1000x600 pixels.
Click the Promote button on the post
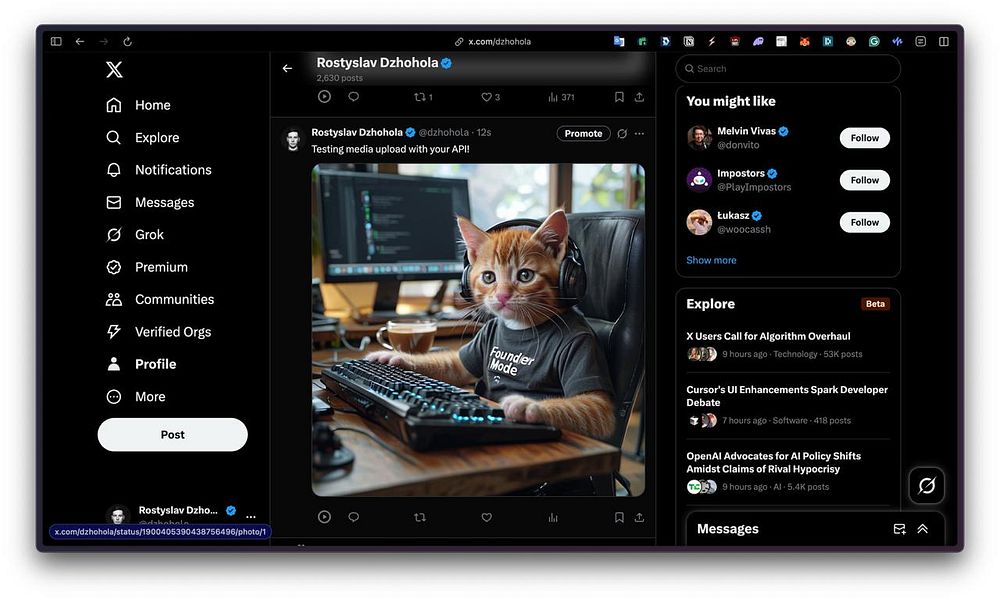click(584, 133)
